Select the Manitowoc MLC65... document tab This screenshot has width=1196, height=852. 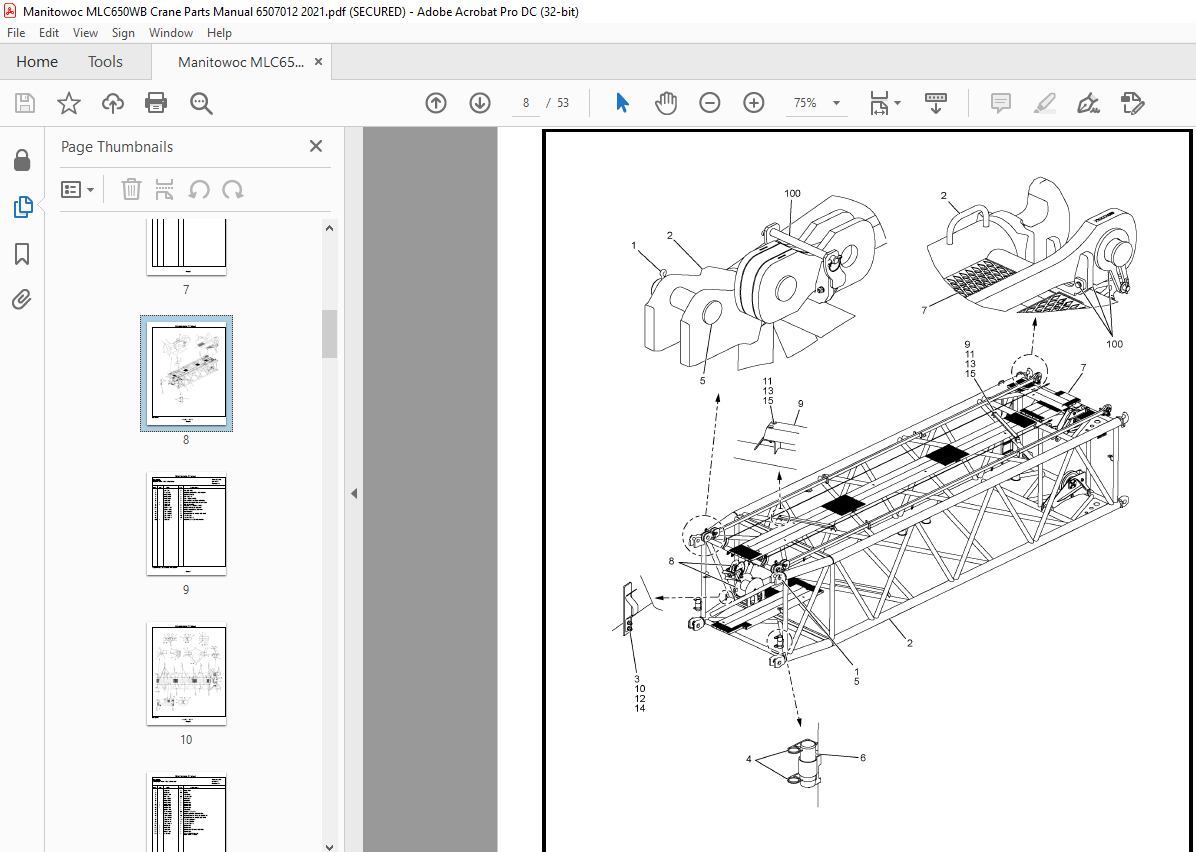[240, 62]
